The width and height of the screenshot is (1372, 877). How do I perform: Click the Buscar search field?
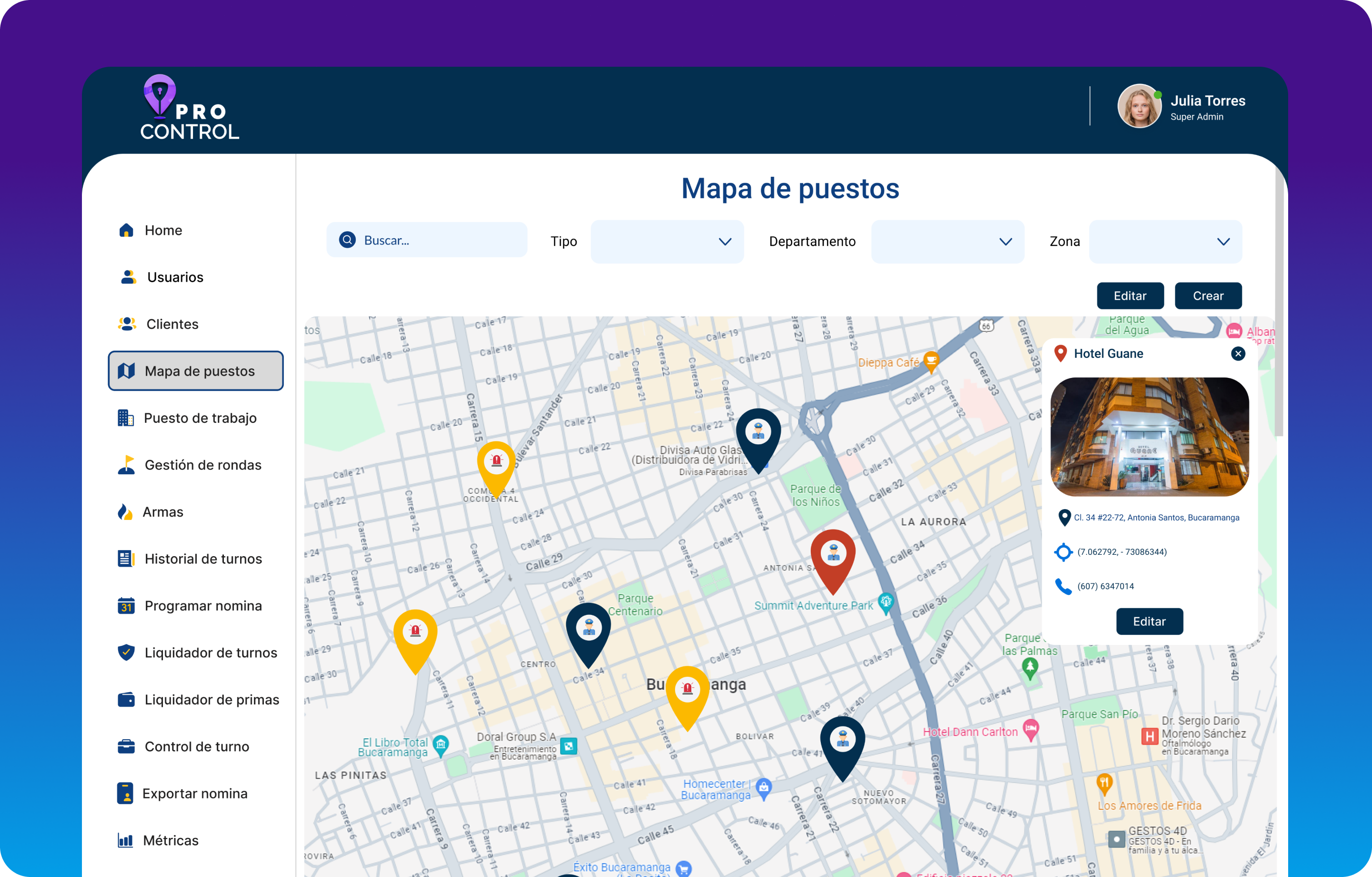(427, 240)
